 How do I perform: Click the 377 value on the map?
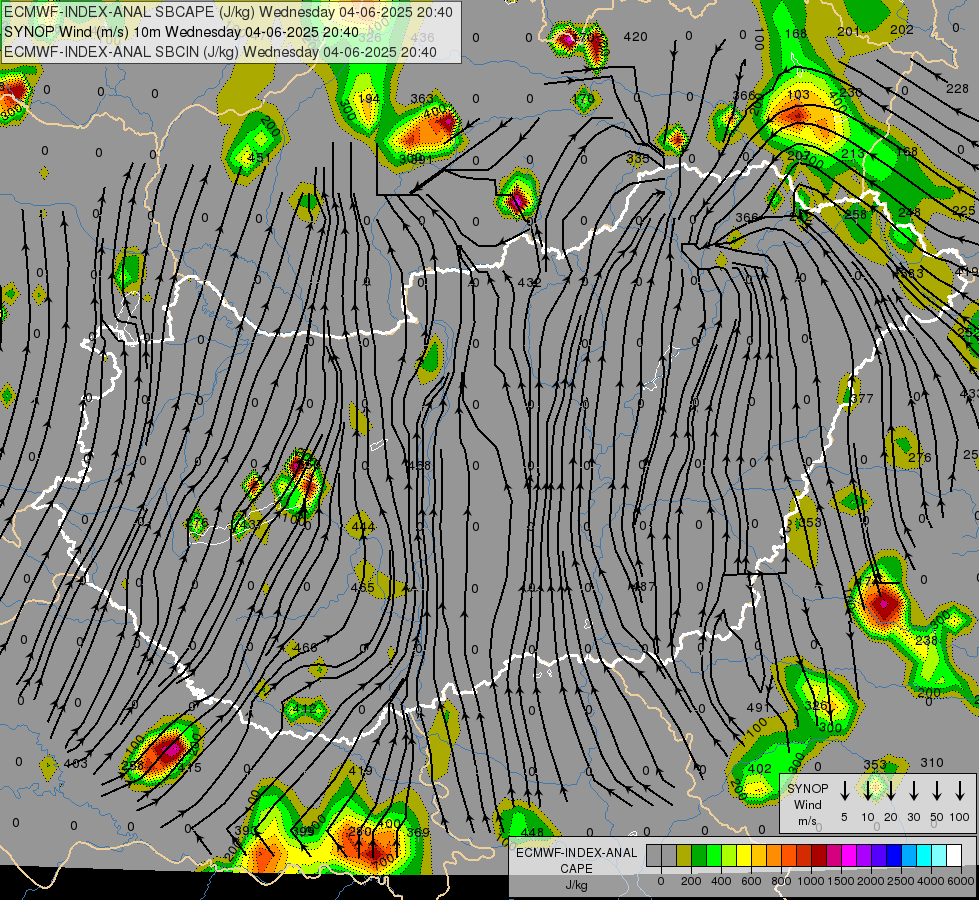click(862, 398)
